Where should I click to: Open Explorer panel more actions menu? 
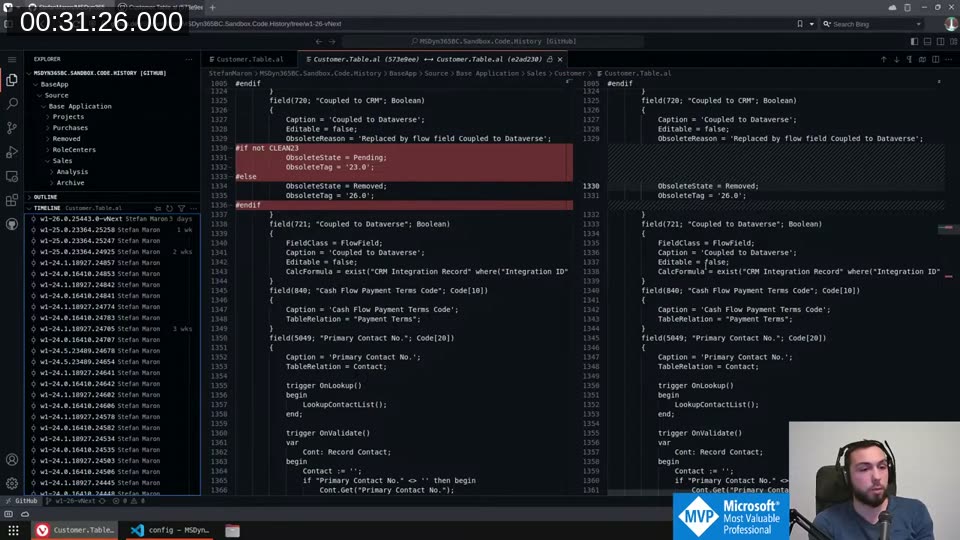pyautogui.click(x=189, y=59)
